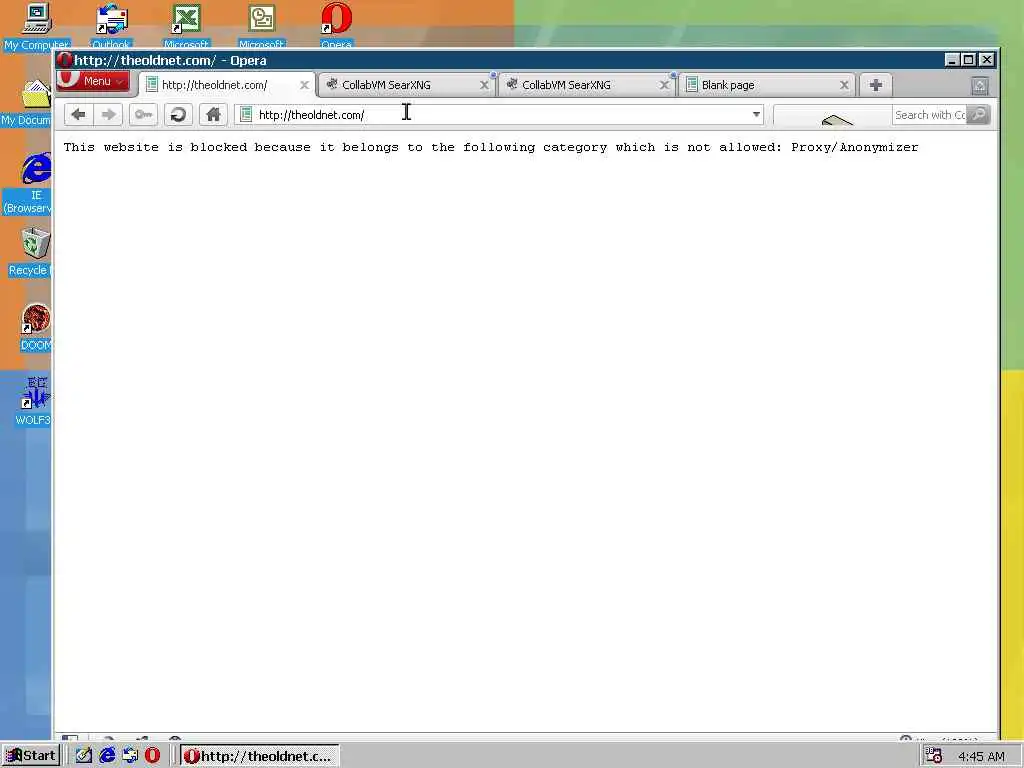Open the password wand key icon
Viewport: 1024px width, 768px height.
[x=143, y=115]
